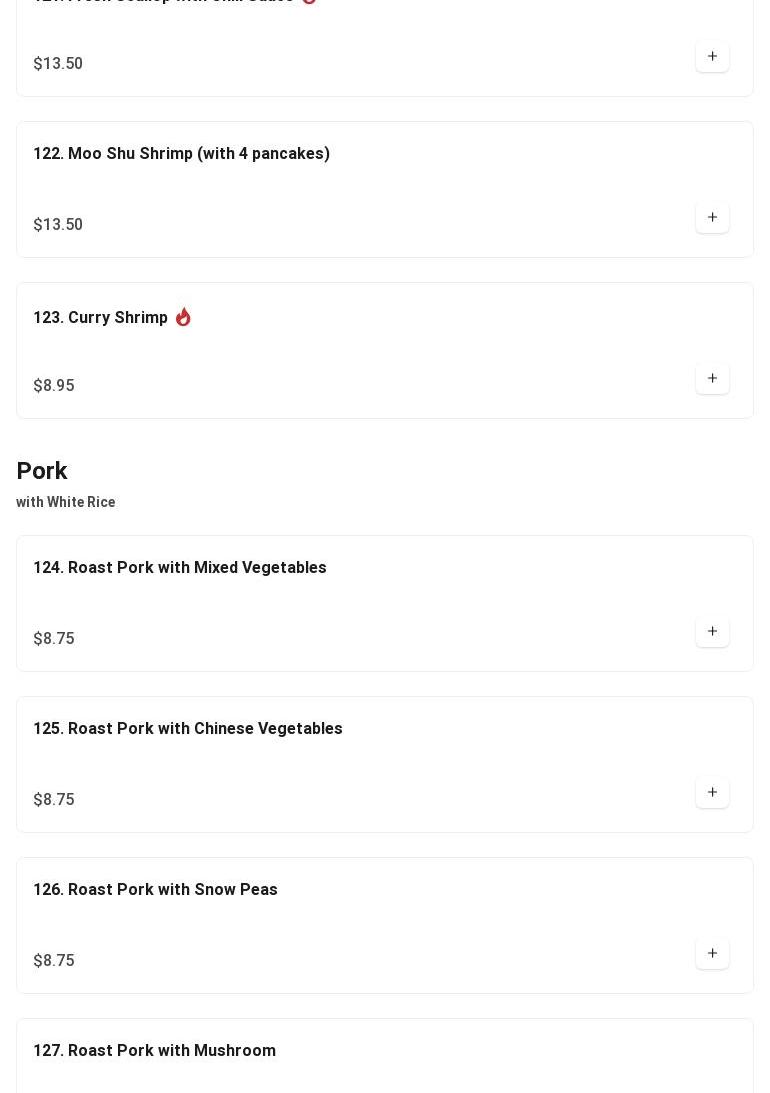
Task: Click the $8.95 Curry Shrimp price
Action: [54, 386]
